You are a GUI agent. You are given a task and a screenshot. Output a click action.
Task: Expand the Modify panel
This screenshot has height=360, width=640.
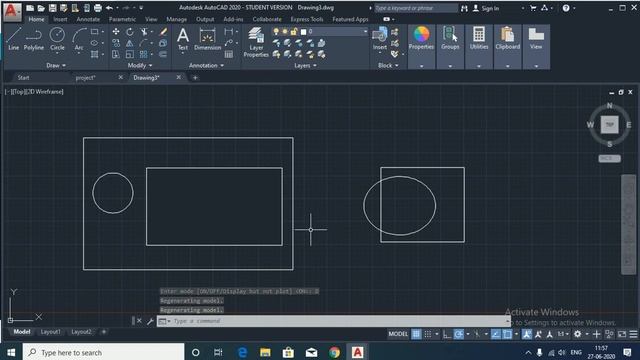click(140, 65)
